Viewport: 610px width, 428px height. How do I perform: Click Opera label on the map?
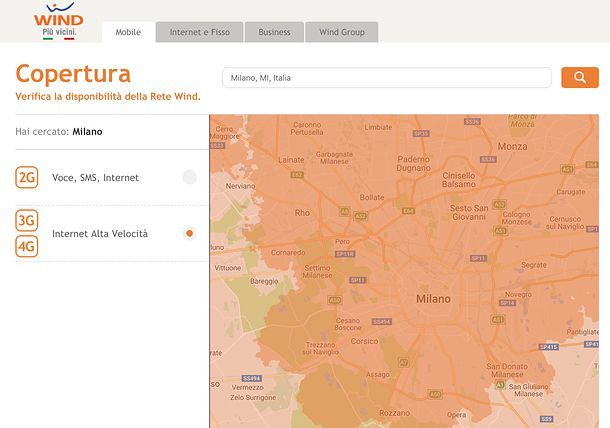[x=456, y=415]
